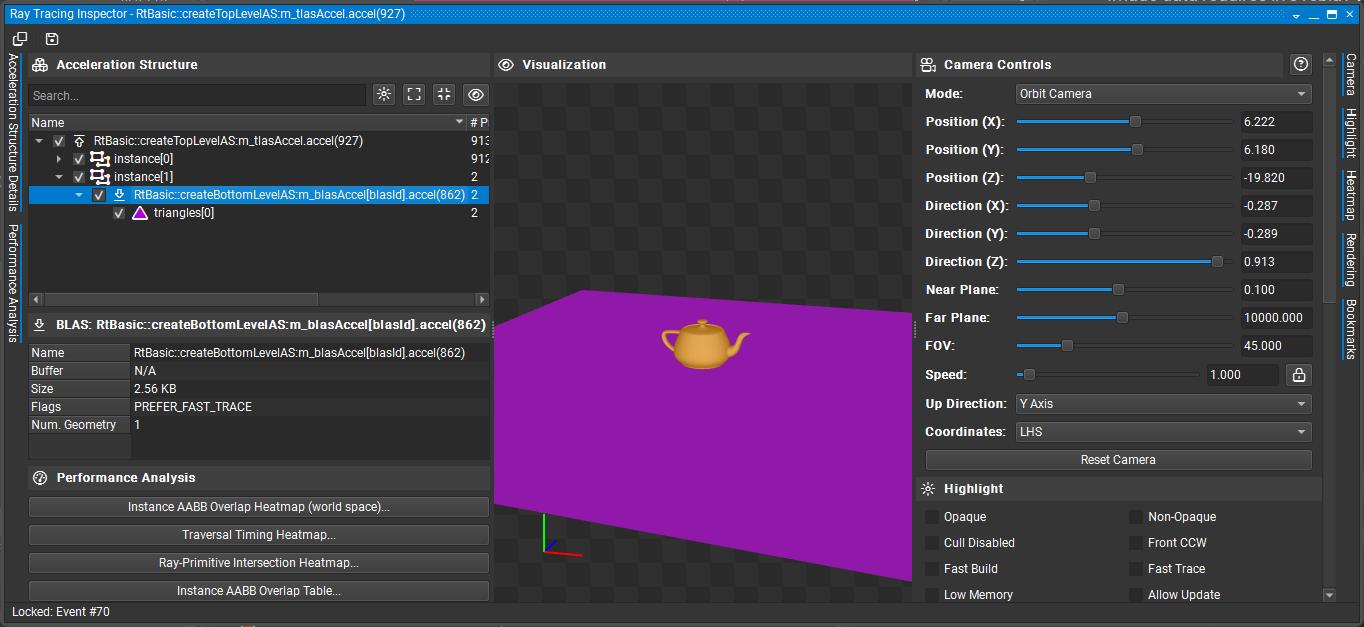This screenshot has height=627, width=1364.
Task: Click the sun-shaped highlight icon beside search
Action: [384, 94]
